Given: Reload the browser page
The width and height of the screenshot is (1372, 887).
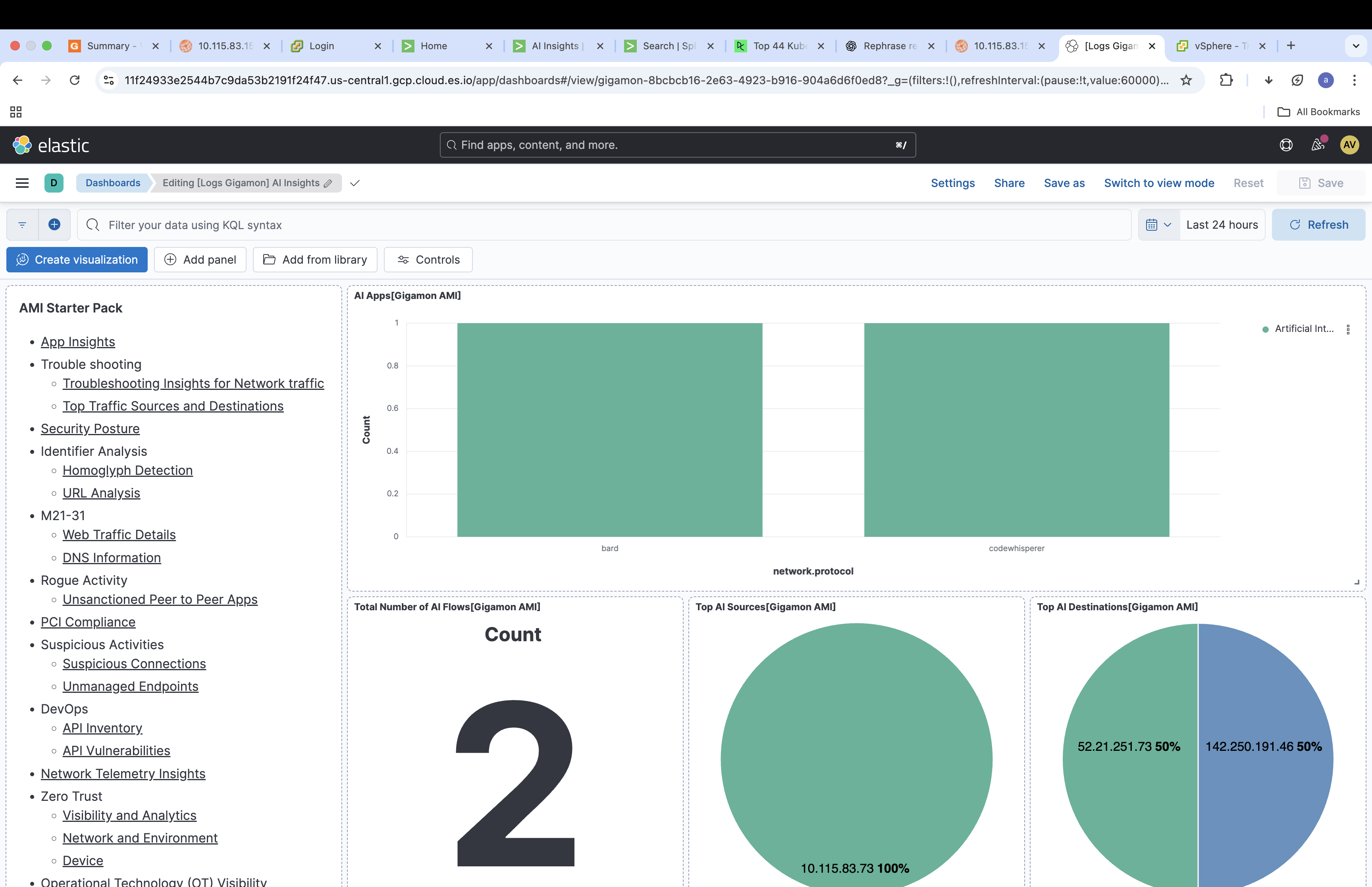Looking at the screenshot, I should pyautogui.click(x=75, y=80).
